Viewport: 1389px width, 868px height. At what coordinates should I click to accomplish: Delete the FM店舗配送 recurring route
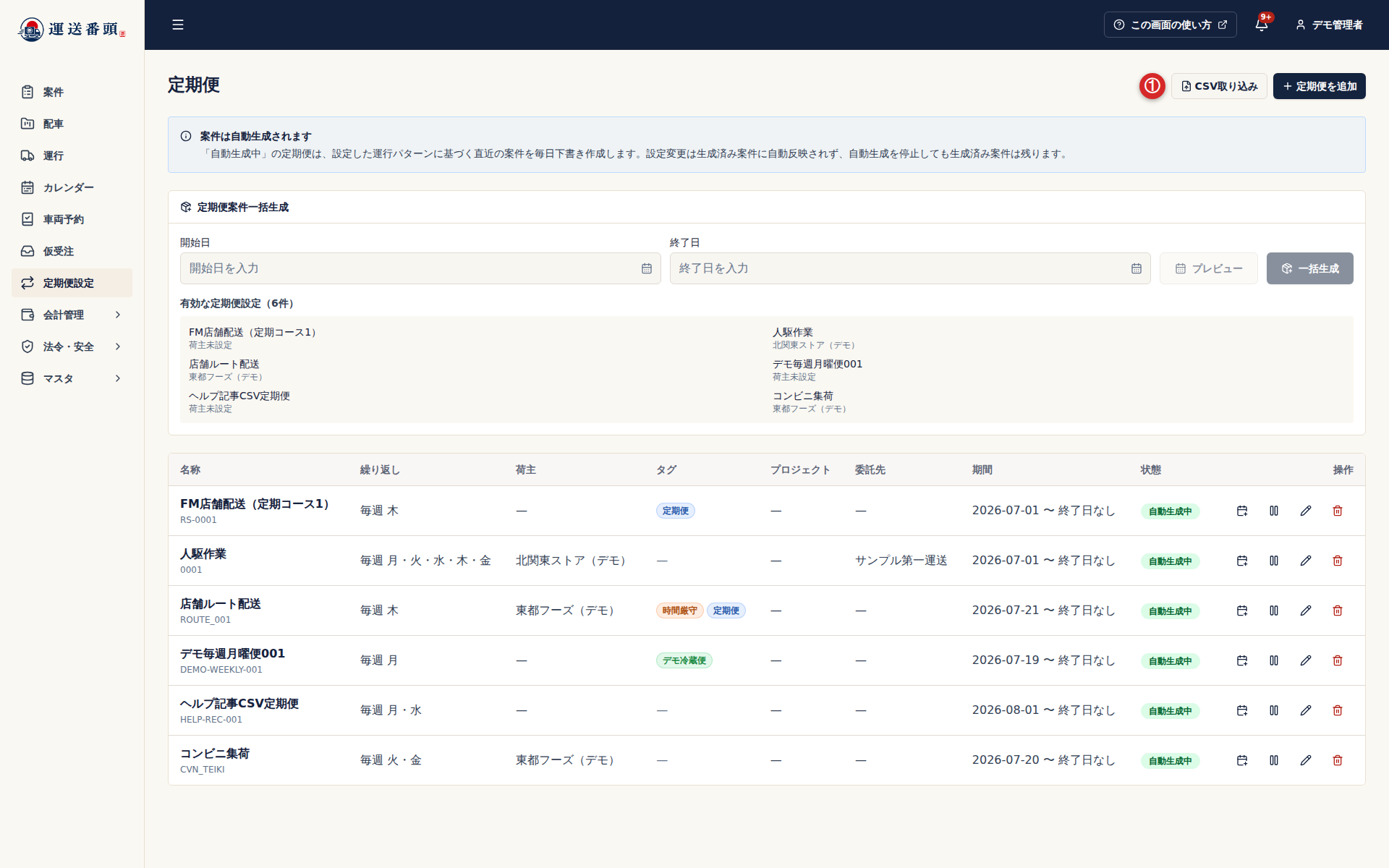coord(1338,511)
